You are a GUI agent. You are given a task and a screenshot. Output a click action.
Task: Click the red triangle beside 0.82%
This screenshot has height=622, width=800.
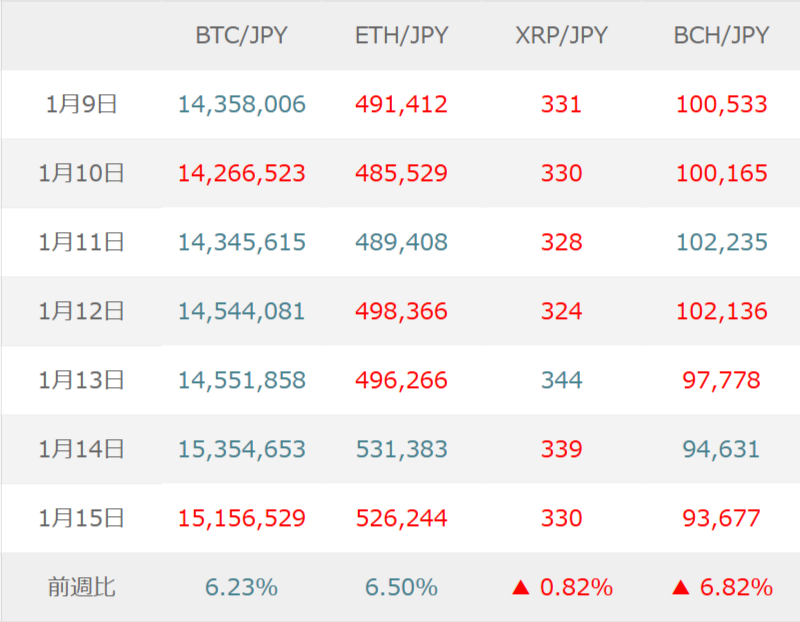coord(520,588)
